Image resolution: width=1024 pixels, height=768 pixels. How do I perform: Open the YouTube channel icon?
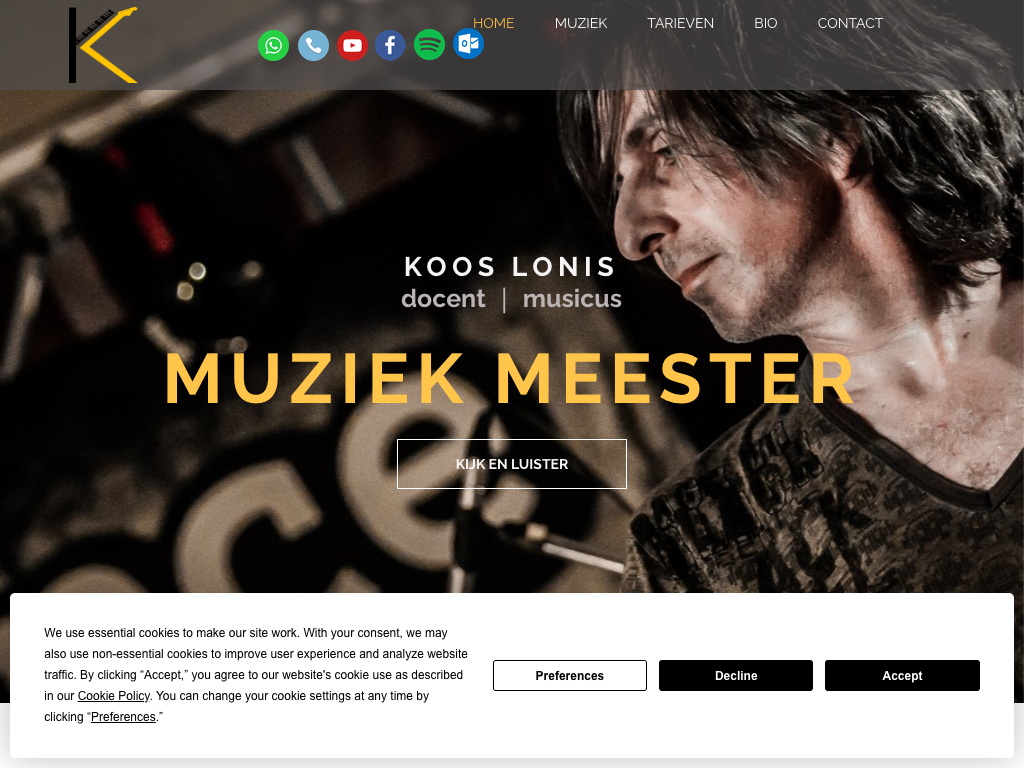coord(353,46)
